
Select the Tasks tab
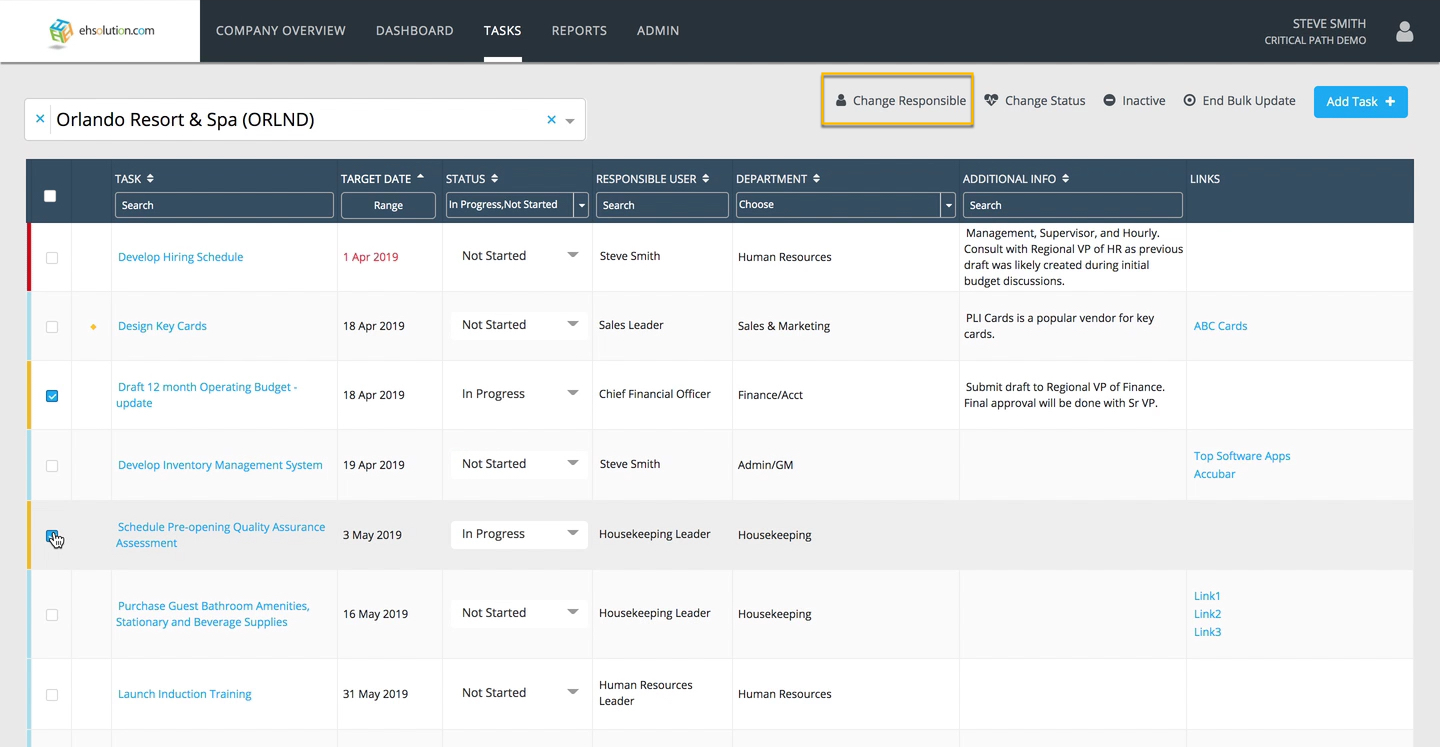pyautogui.click(x=502, y=31)
